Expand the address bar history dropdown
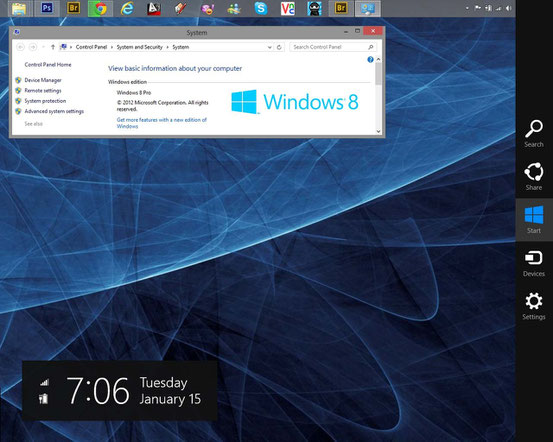Image resolution: width=553 pixels, height=442 pixels. 269,47
